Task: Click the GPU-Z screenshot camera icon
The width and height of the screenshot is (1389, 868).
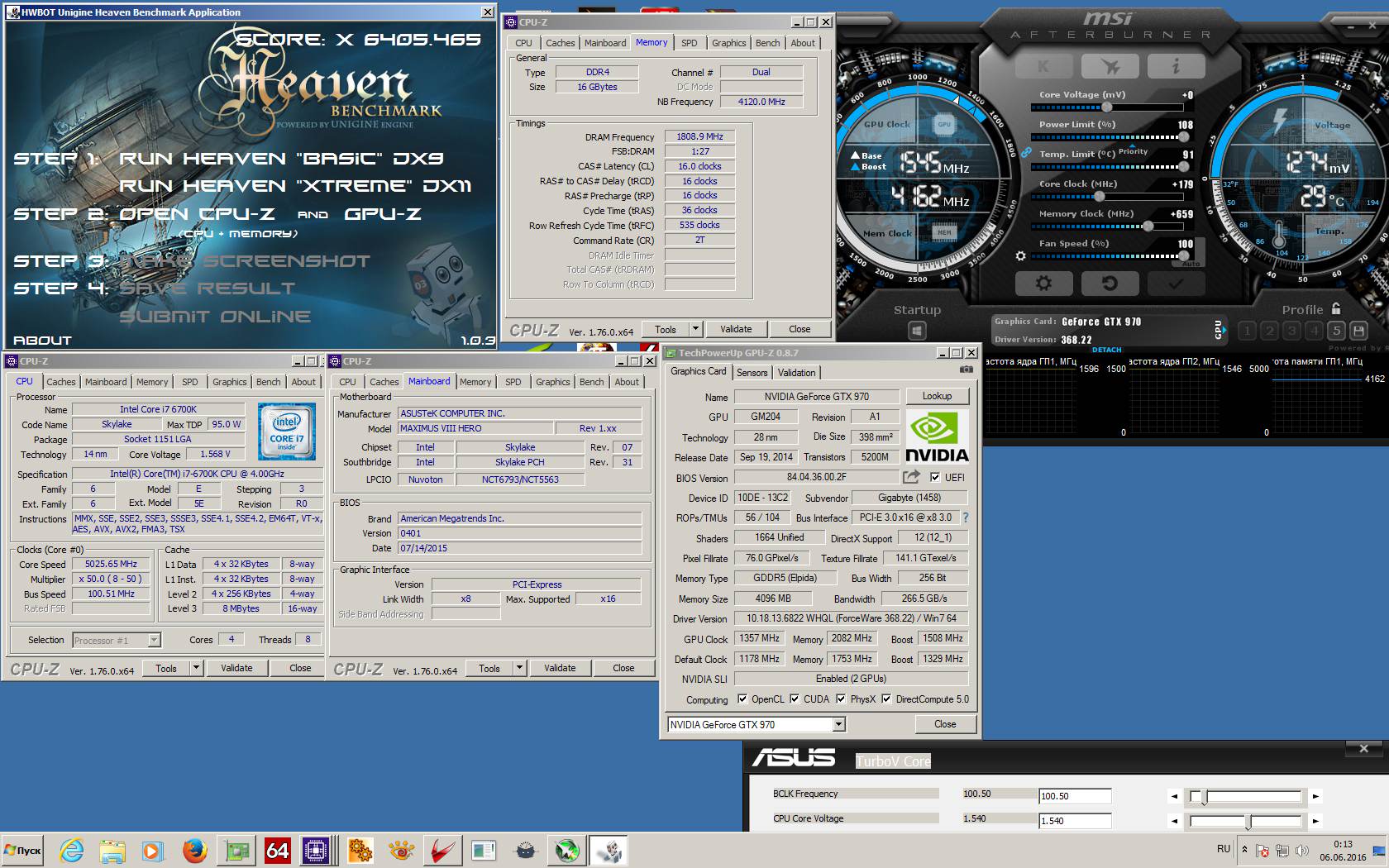Action: click(966, 370)
